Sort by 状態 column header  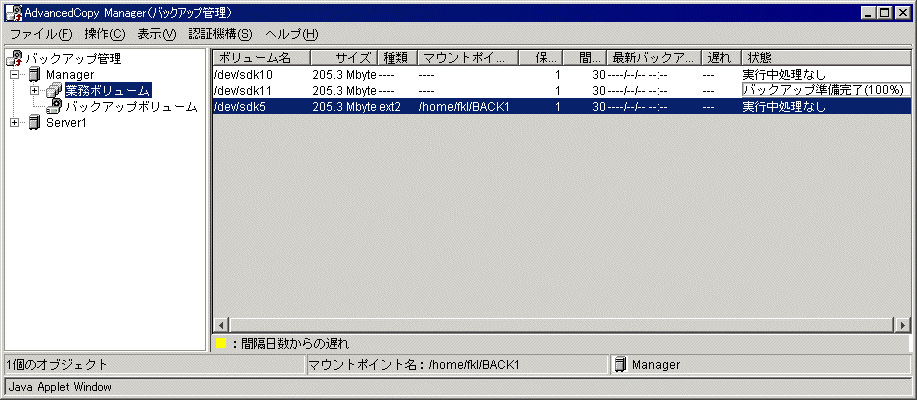[826, 57]
